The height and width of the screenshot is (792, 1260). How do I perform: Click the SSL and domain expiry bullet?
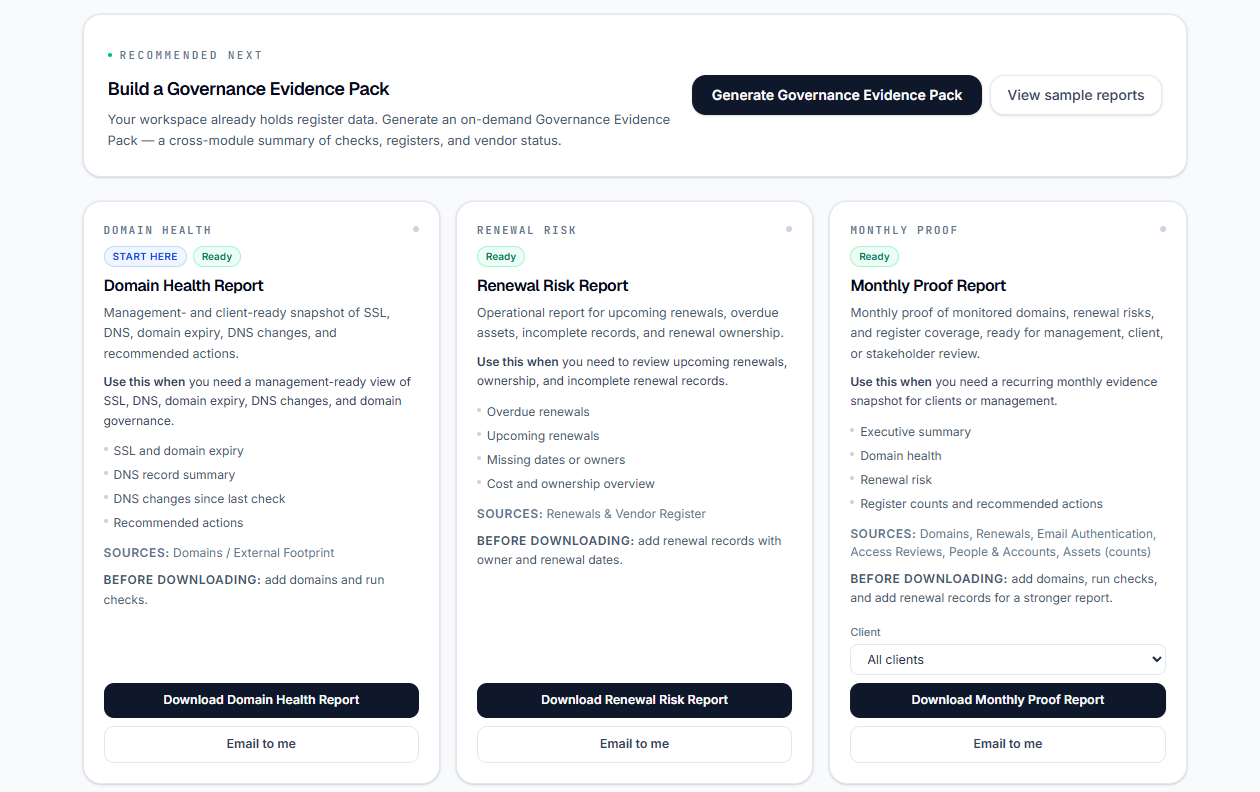click(x=178, y=451)
